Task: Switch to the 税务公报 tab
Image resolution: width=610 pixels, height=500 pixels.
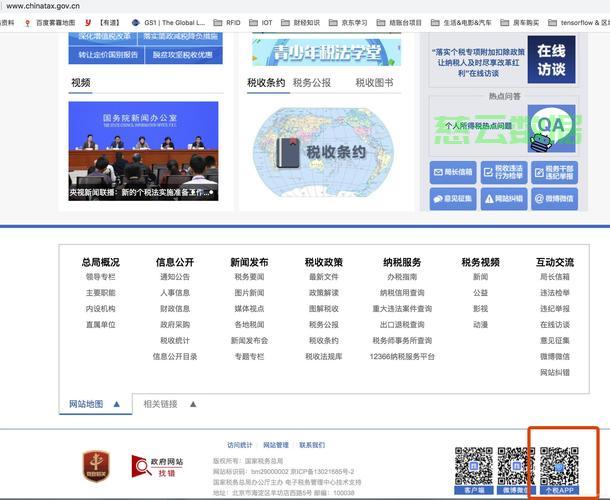Action: coord(312,83)
